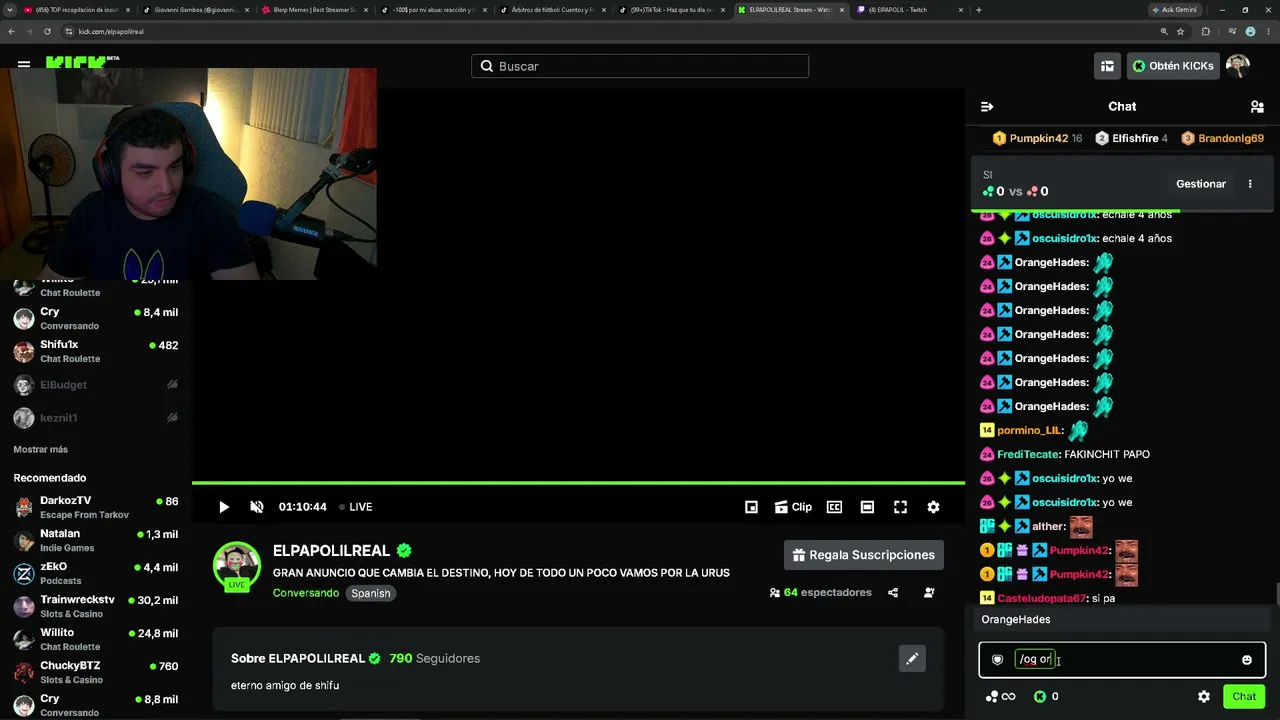1280x720 pixels.
Task: Open chat identity shield icon
Action: pos(997,660)
